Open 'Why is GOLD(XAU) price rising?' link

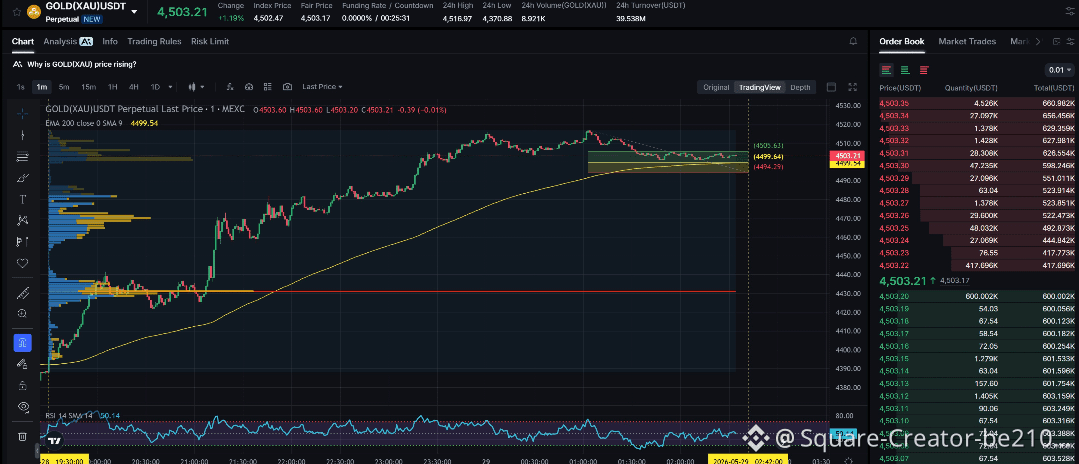pos(82,64)
